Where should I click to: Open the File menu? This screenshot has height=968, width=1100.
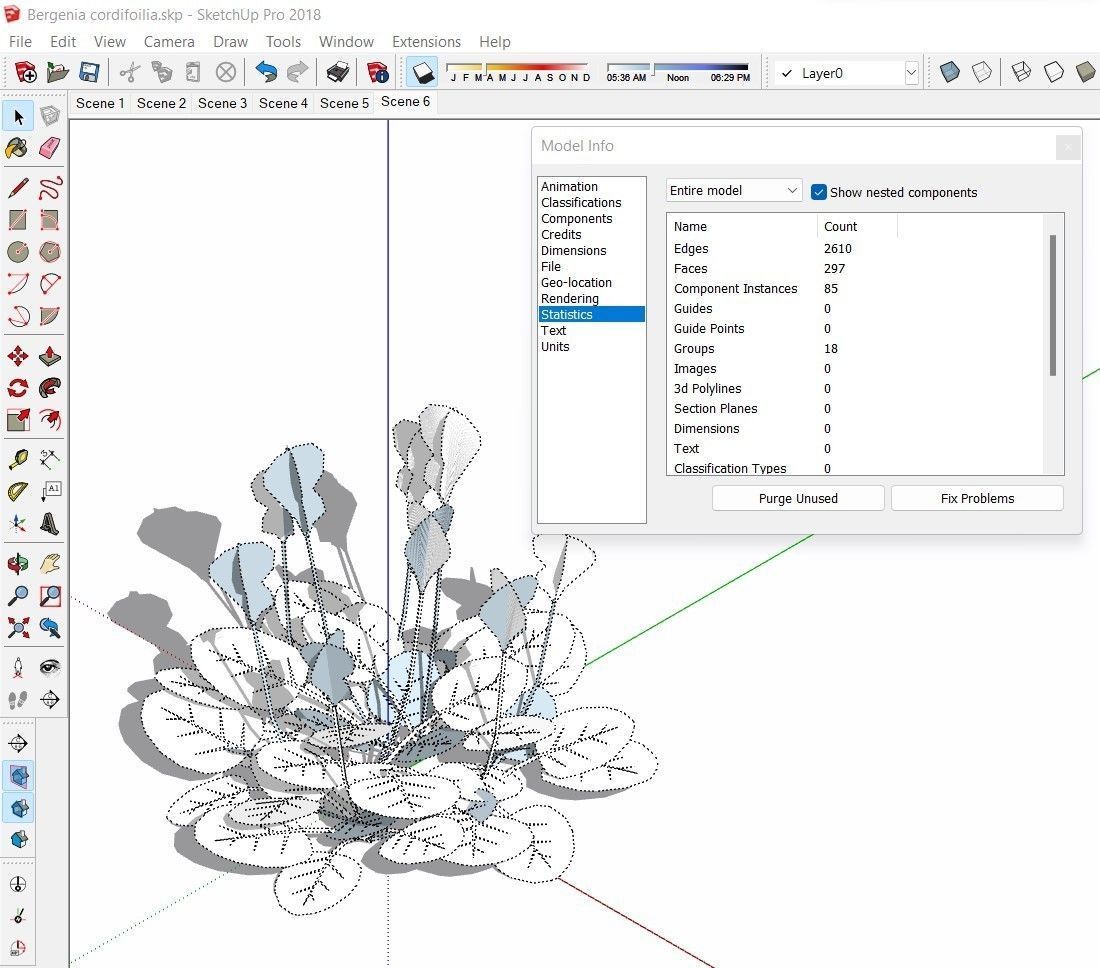(x=20, y=41)
